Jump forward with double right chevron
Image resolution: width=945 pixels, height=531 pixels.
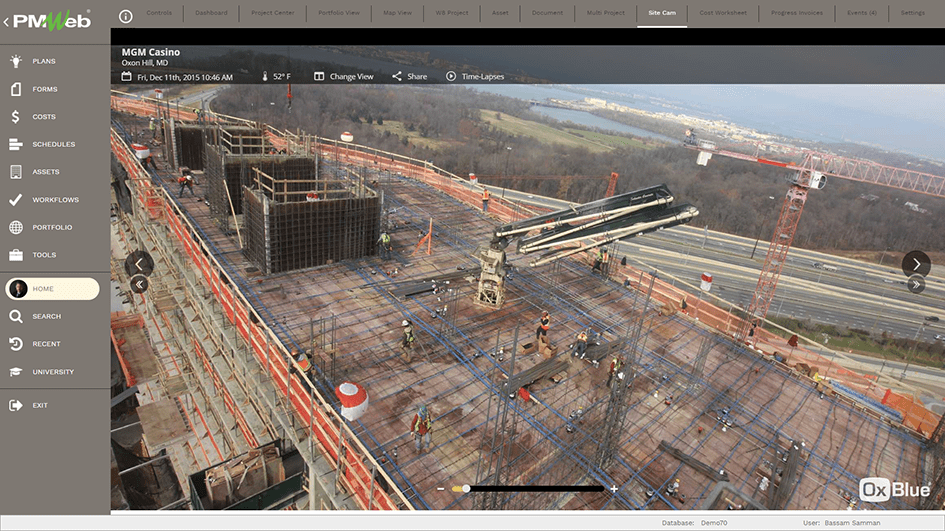pyautogui.click(x=916, y=284)
